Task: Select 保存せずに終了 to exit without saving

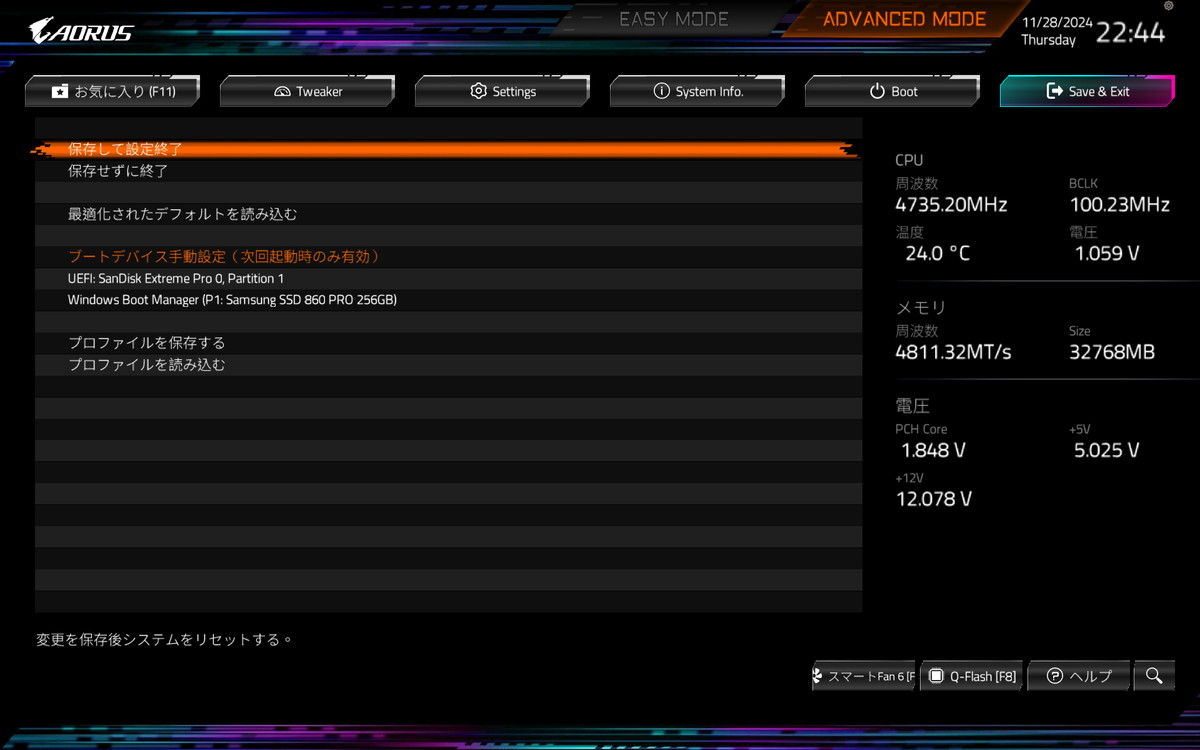Action: (448, 171)
